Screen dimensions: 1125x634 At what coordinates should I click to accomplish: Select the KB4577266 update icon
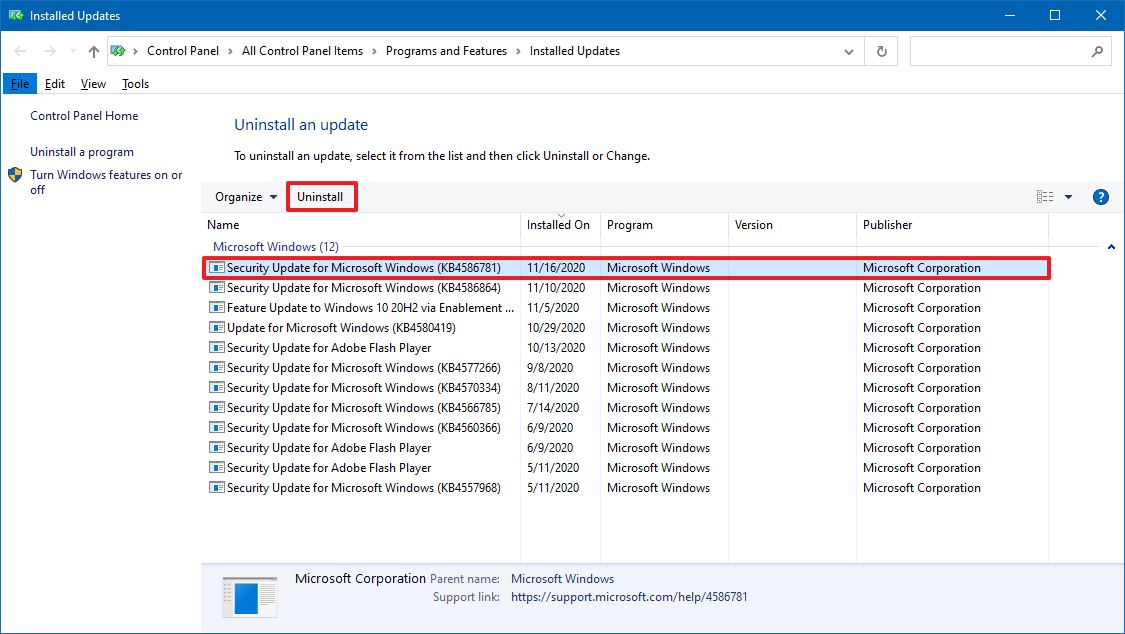[217, 368]
